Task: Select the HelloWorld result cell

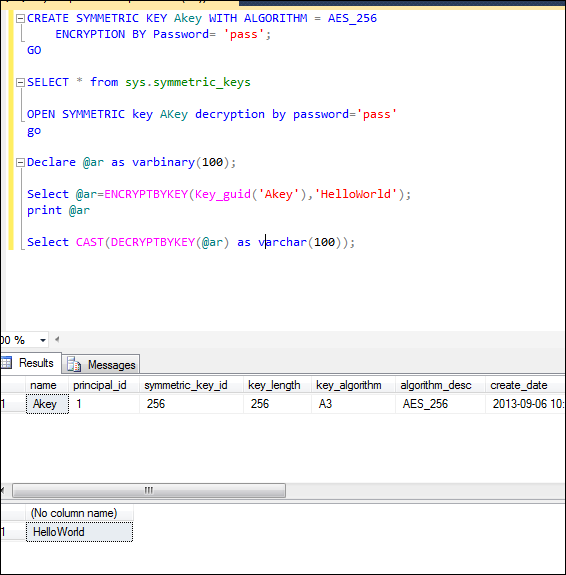Action: tap(79, 532)
